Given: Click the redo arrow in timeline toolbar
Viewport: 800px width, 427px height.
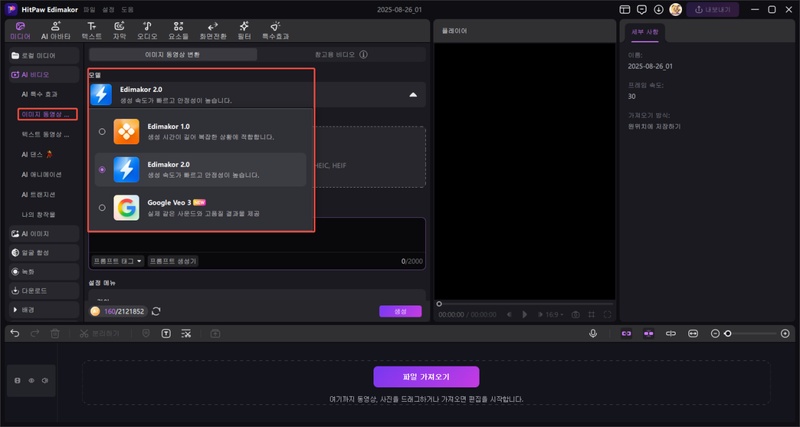Looking at the screenshot, I should tap(35, 333).
